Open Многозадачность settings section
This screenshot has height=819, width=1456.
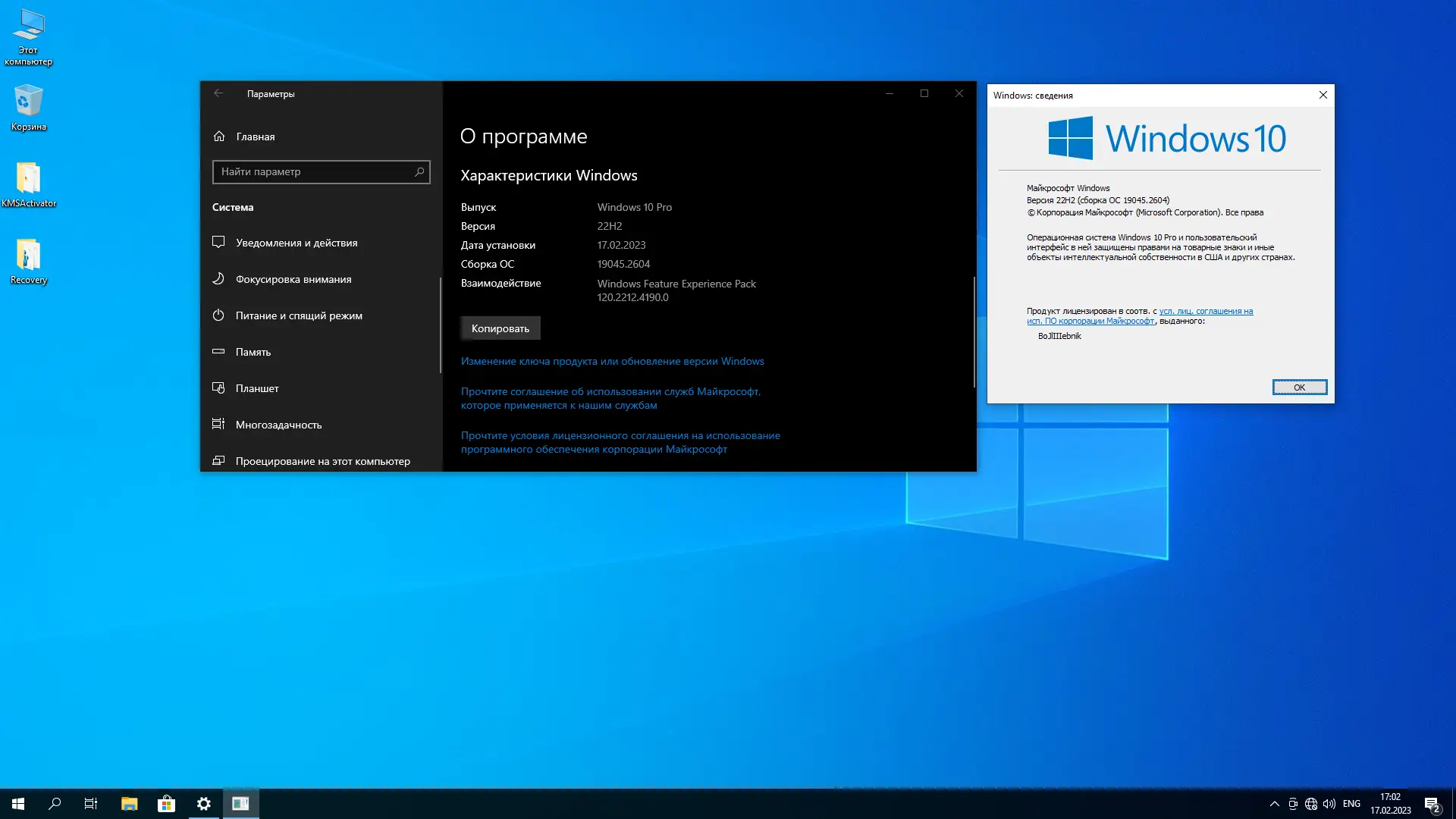click(278, 425)
